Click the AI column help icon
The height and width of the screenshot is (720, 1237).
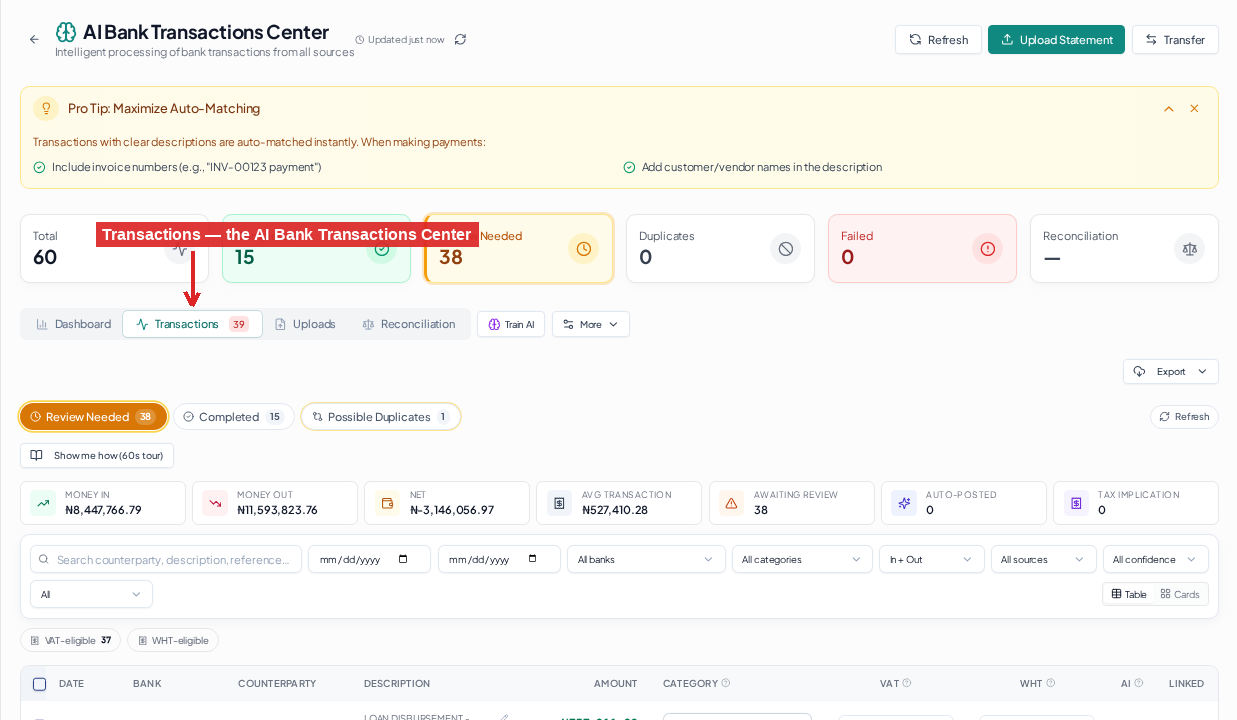1139,683
